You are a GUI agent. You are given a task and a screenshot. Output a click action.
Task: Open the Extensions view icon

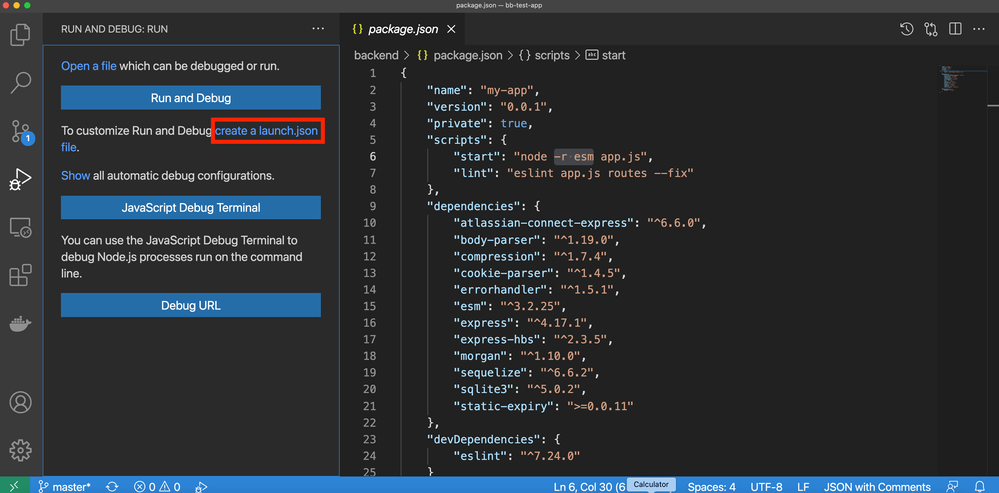click(x=20, y=276)
